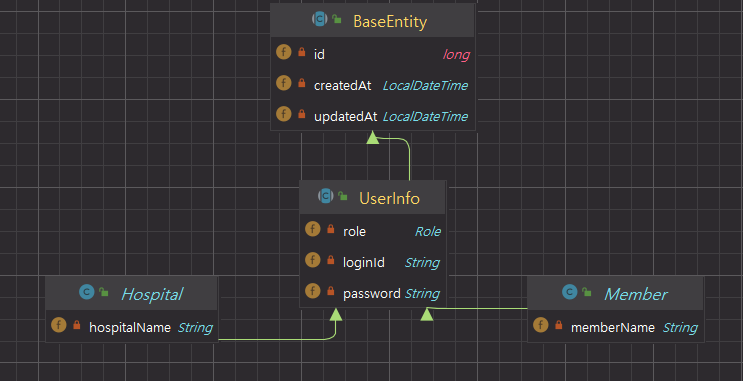Select the BaseEntity class title
The width and height of the screenshot is (743, 381).
click(390, 22)
